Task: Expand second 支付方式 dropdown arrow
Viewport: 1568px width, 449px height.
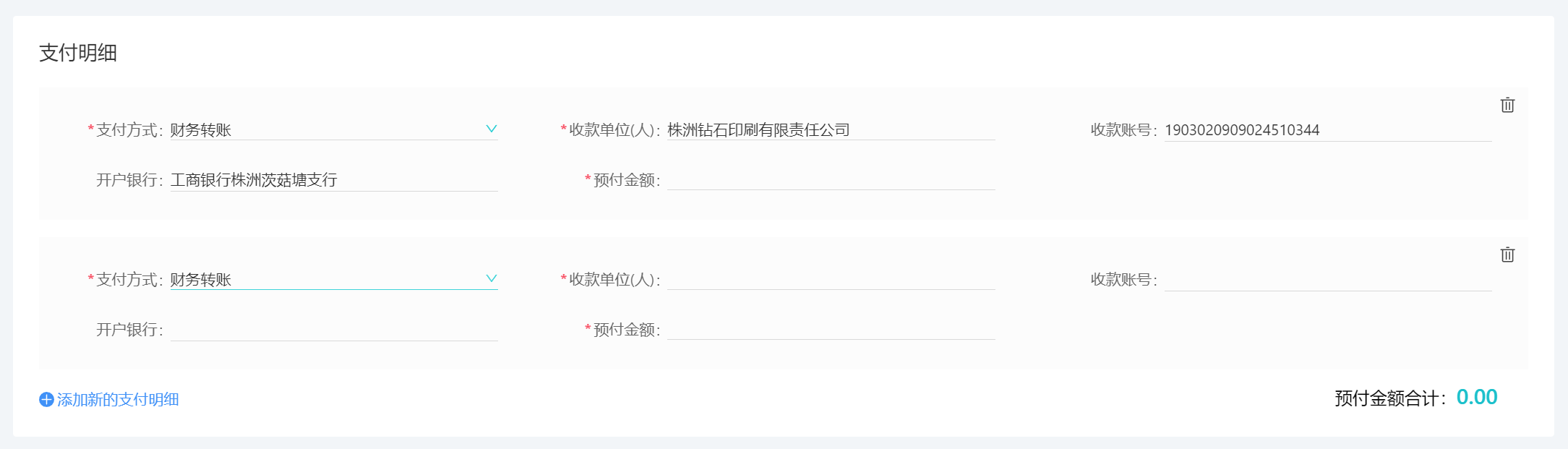Action: [491, 278]
